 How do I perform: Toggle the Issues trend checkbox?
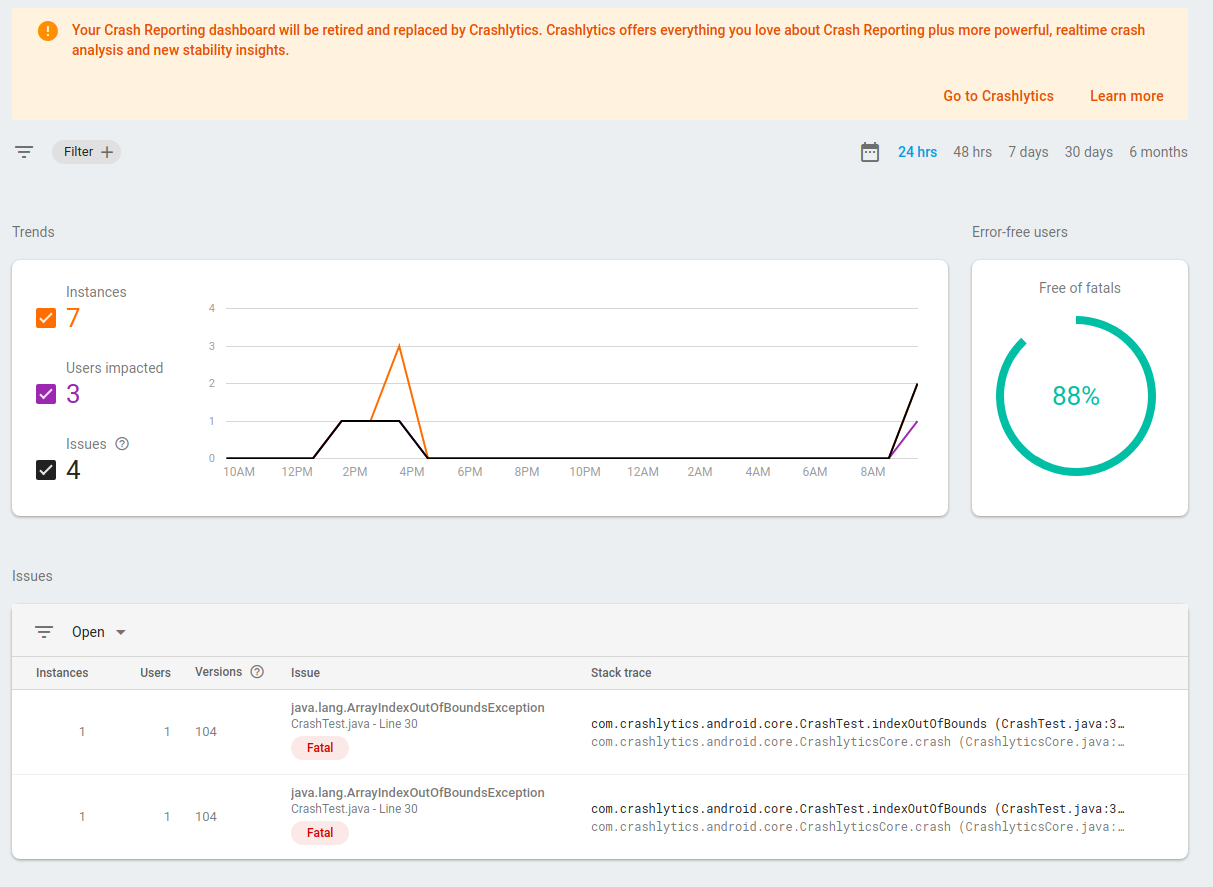click(46, 470)
